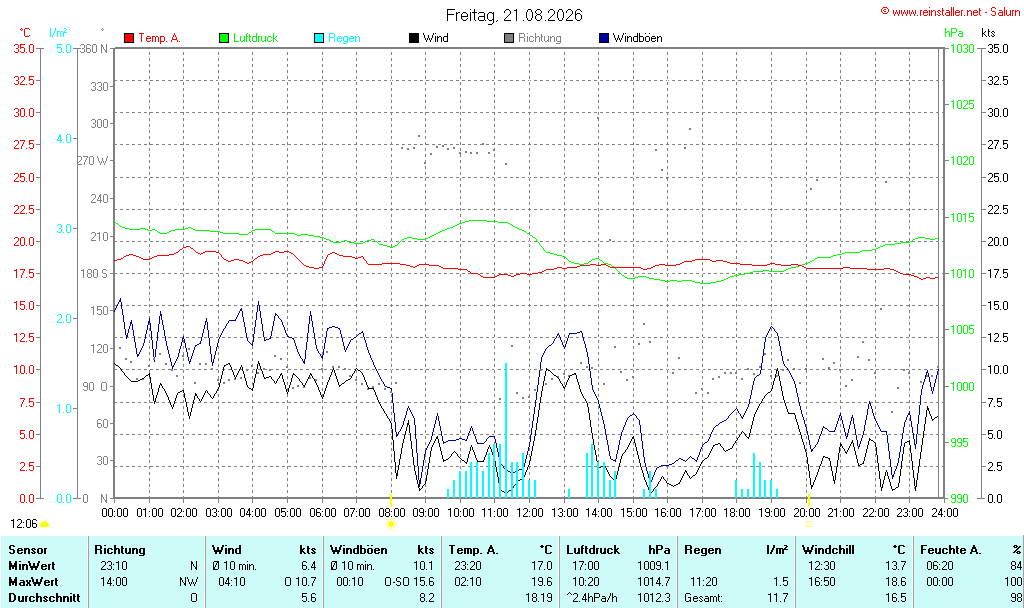Click the windchill max time 16:50

pos(822,581)
